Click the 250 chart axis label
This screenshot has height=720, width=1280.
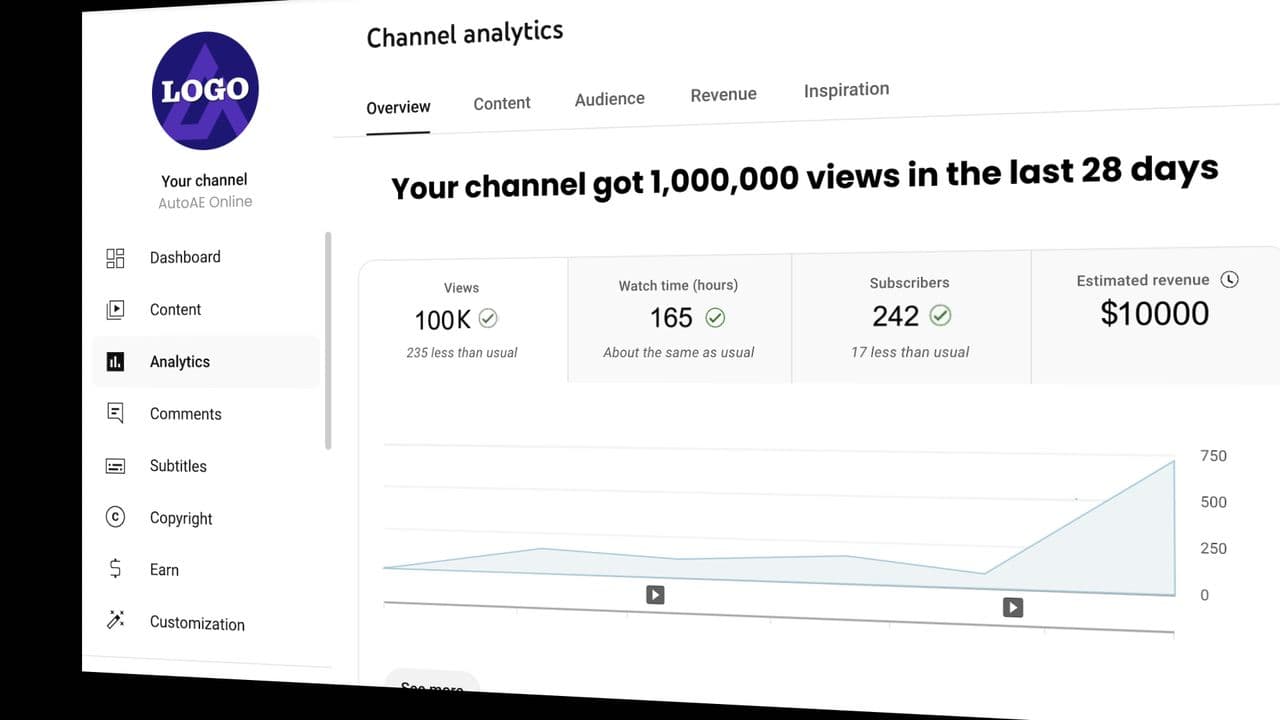tap(1213, 548)
